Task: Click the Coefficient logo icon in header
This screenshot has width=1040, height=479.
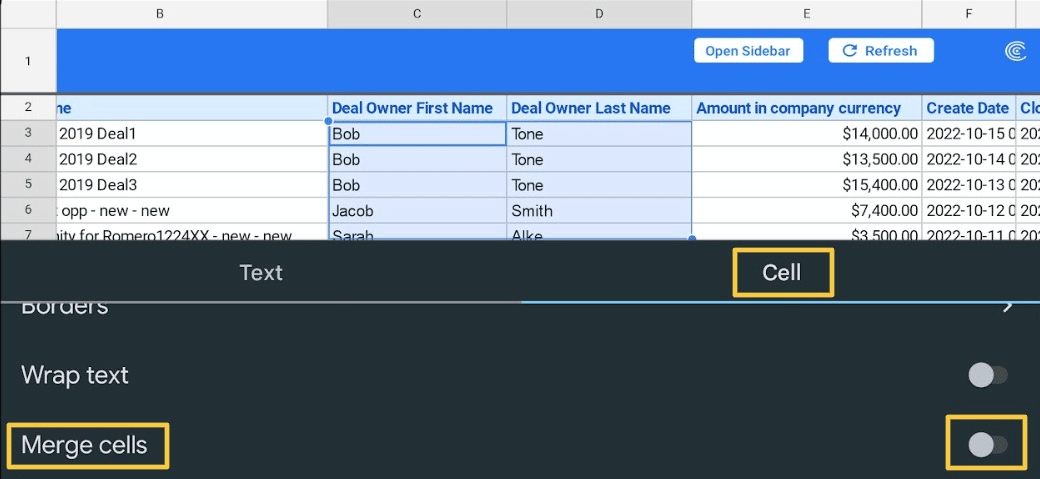Action: 1016,51
